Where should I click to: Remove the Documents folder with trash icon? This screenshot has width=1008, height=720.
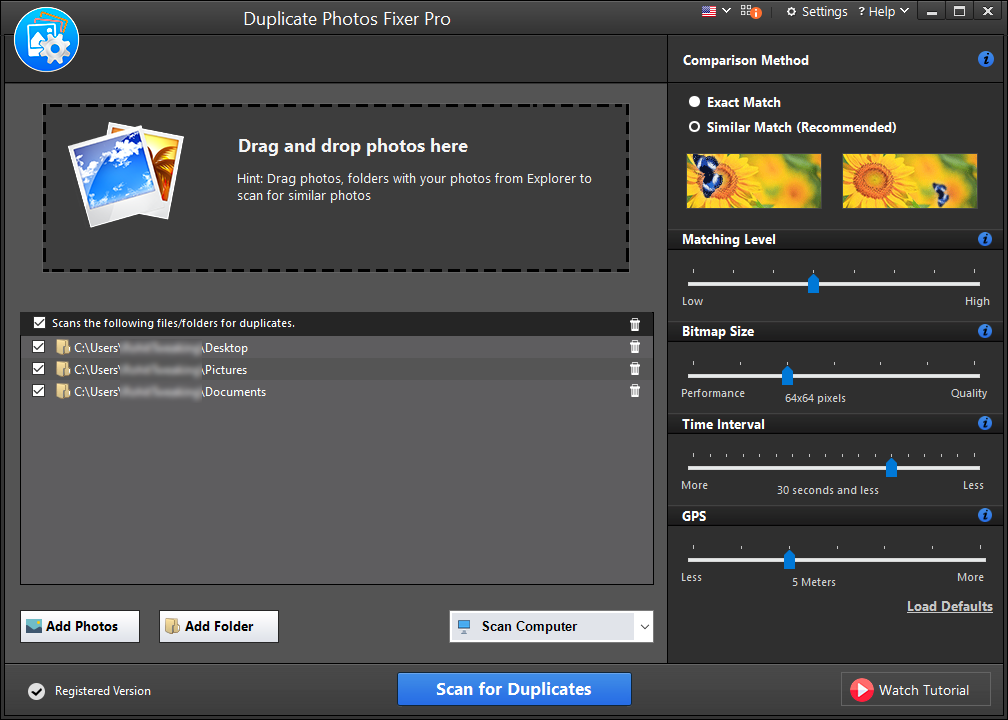pos(634,391)
